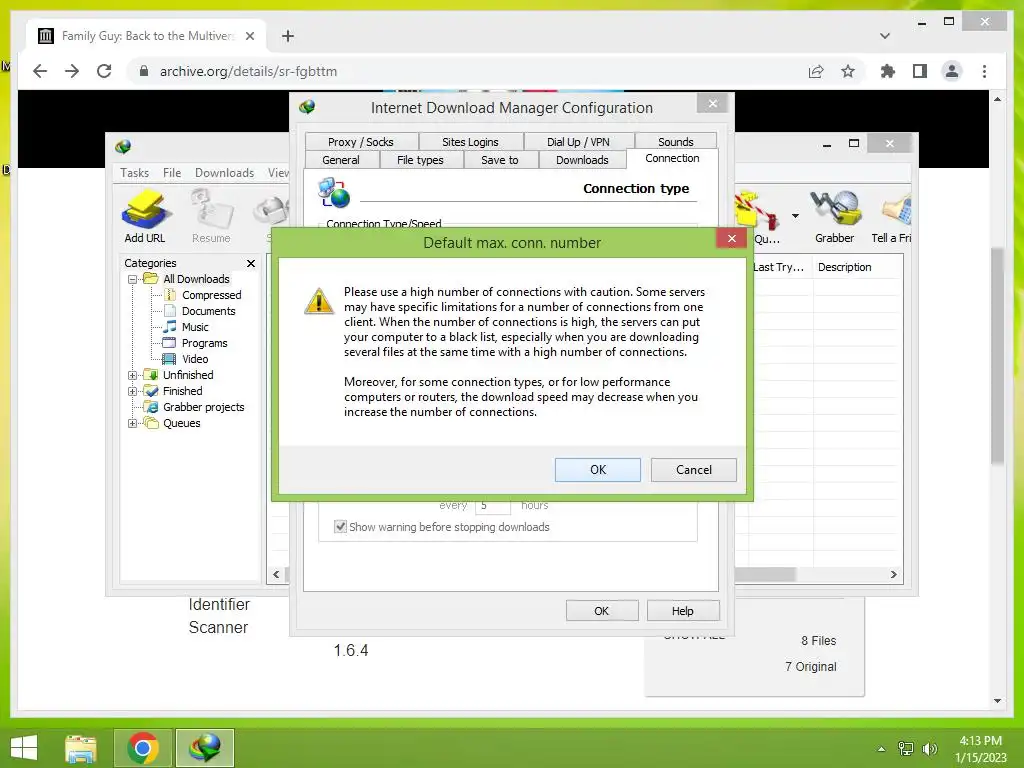1024x768 pixels.
Task: Toggle Show warning before stopping downloads
Action: (340, 526)
